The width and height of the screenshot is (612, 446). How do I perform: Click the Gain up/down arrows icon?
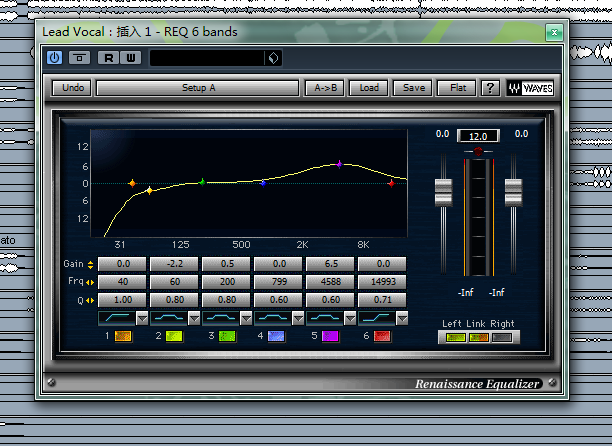(91, 265)
